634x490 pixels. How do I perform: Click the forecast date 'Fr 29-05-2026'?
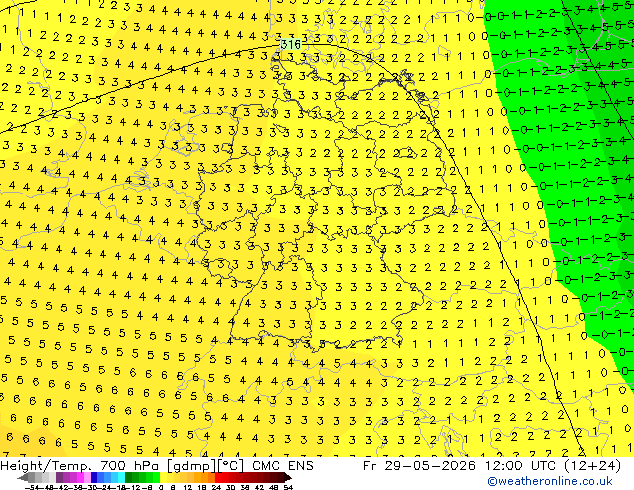pyautogui.click(x=419, y=466)
